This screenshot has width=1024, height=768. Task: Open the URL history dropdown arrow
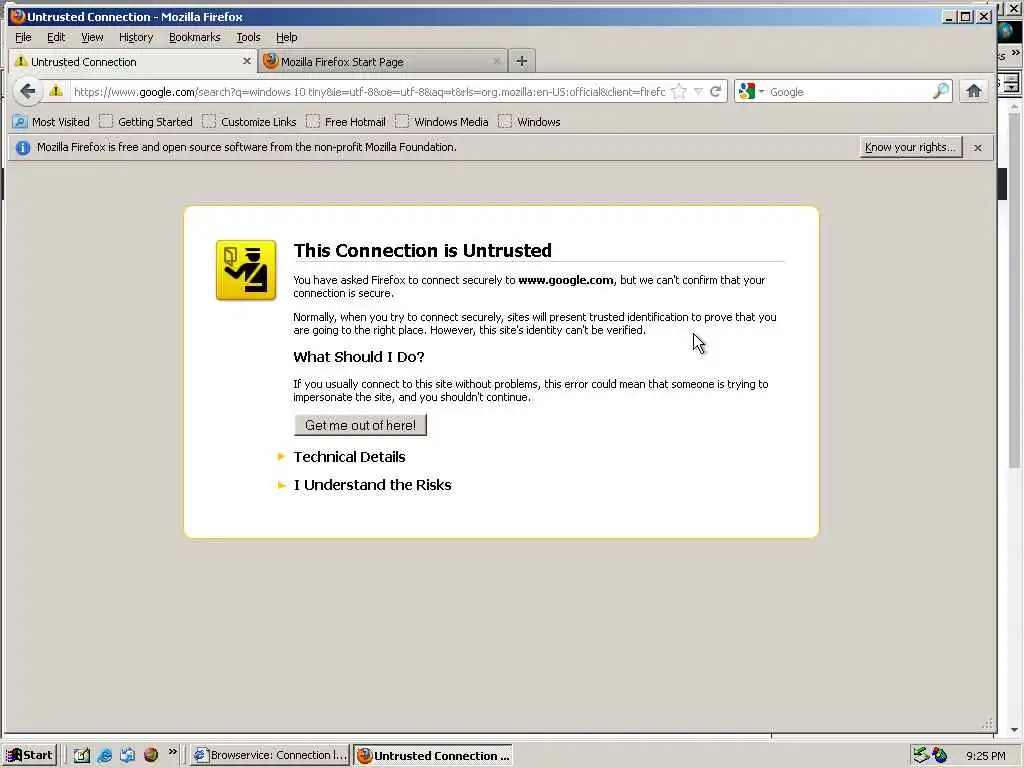[x=698, y=91]
